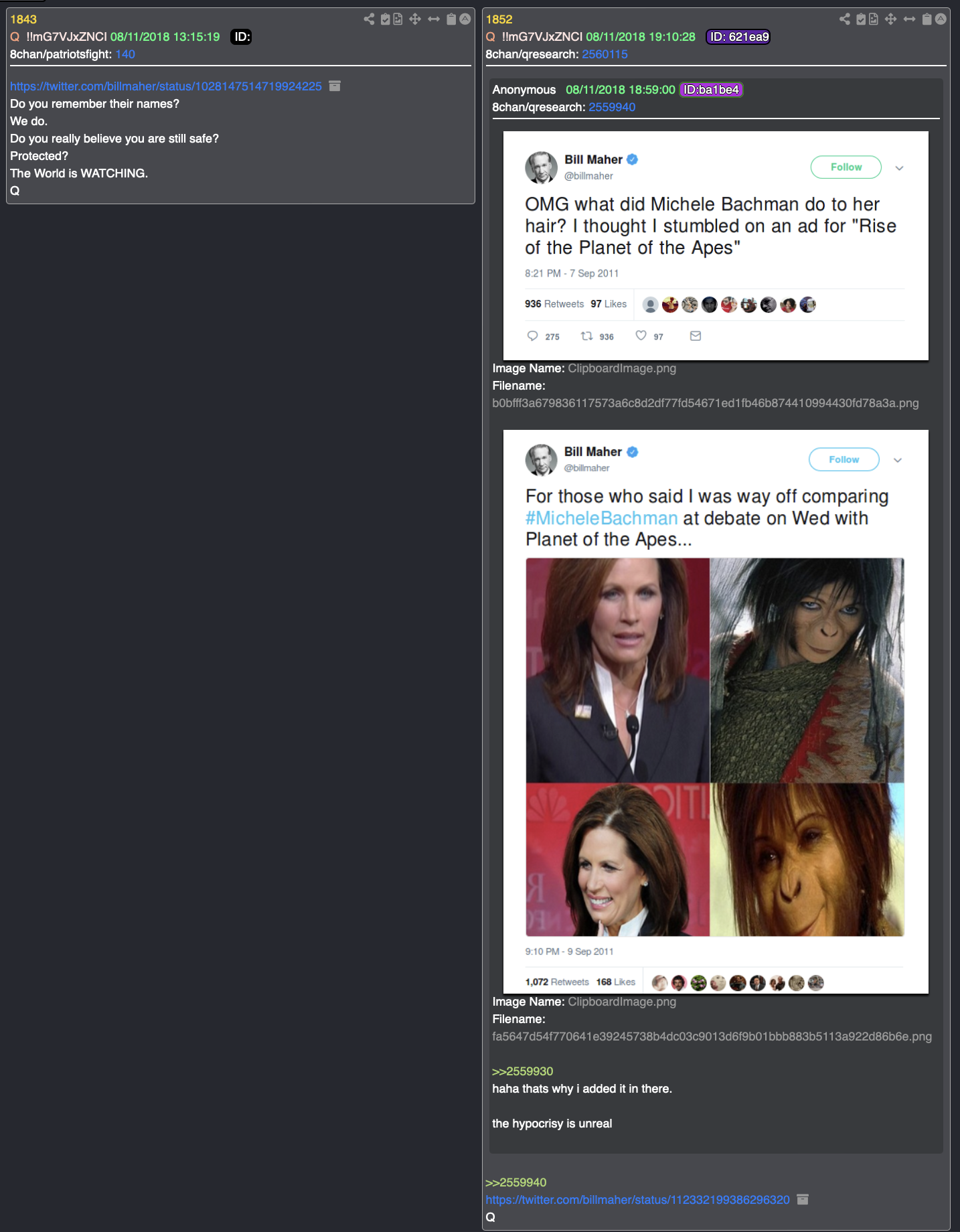Image resolution: width=960 pixels, height=1232 pixels.
Task: Open the Bachmann ape comparison image
Action: [x=715, y=747]
